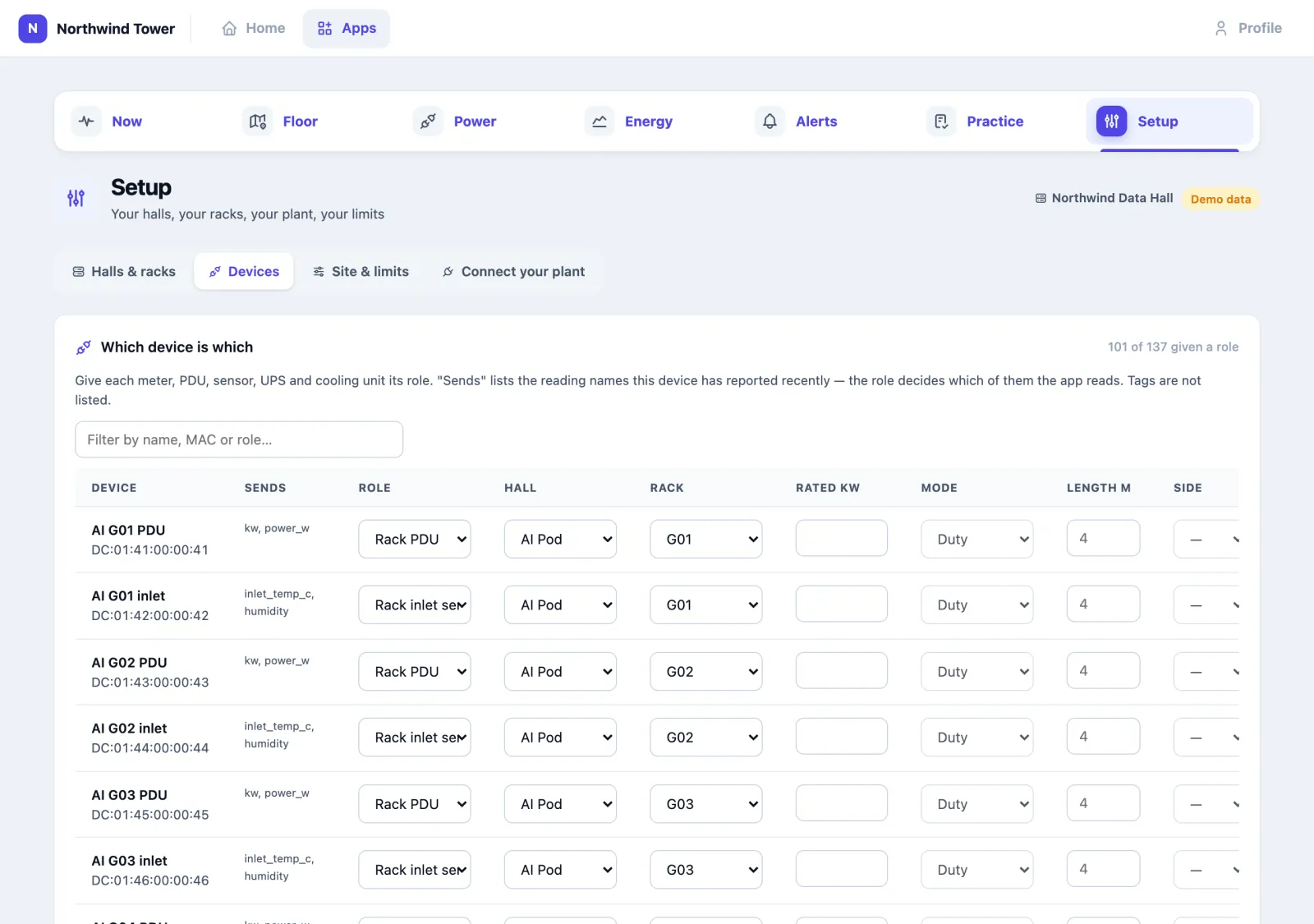Click the Length m field for AI G02 PDU
The height and width of the screenshot is (924, 1314).
(x=1103, y=670)
